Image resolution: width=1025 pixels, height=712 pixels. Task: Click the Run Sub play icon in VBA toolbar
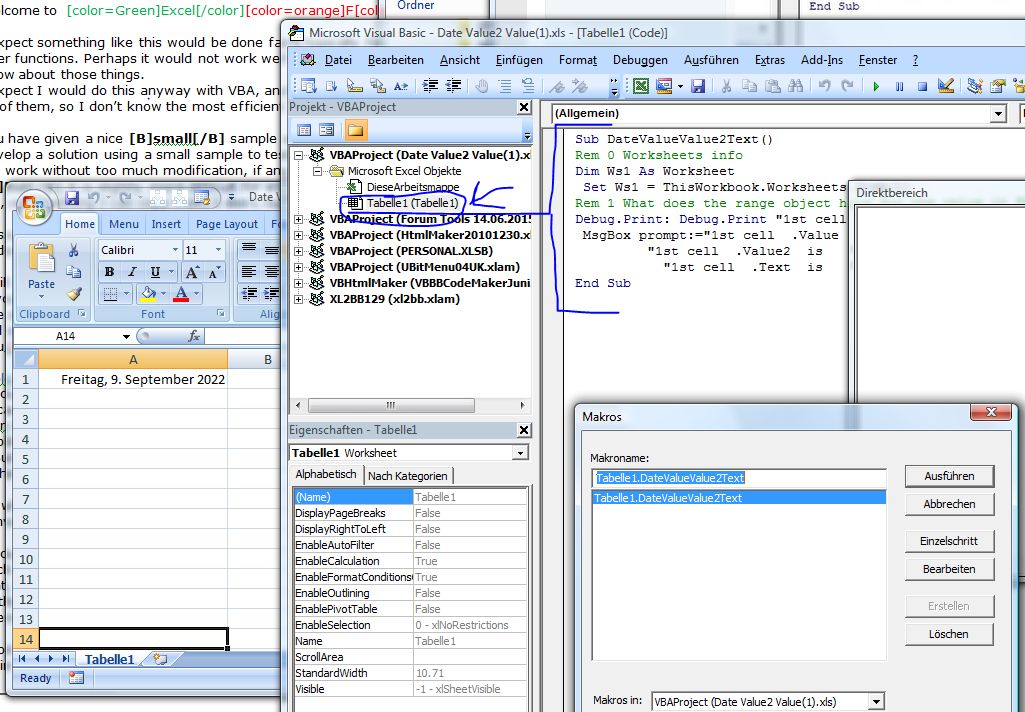876,87
